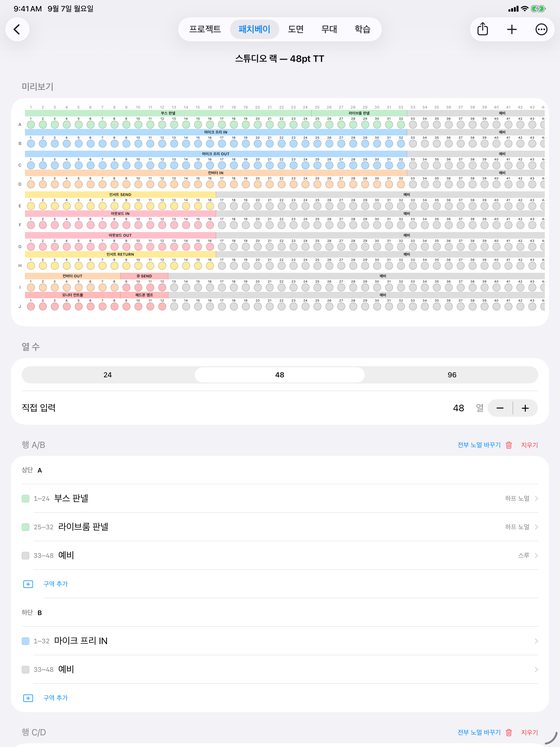
Task: Choose 48 columns segment
Action: coord(280,375)
